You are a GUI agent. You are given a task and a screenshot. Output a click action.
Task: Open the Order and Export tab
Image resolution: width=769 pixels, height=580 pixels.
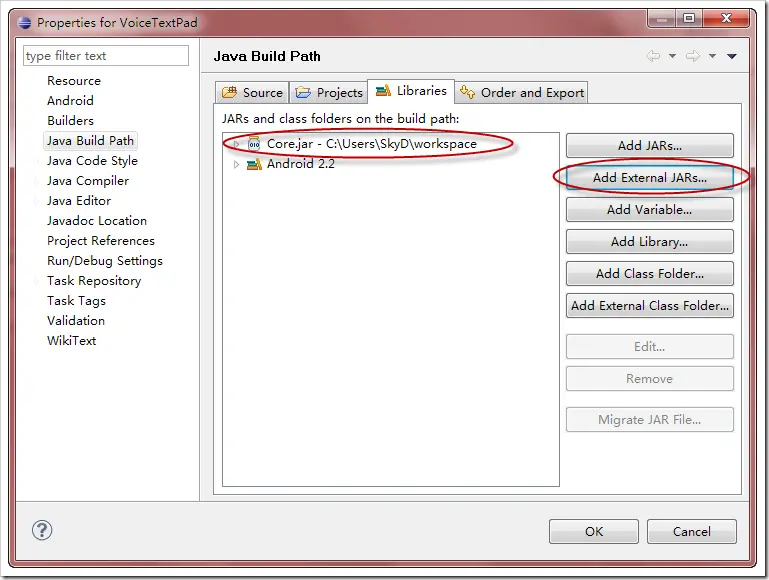click(x=521, y=93)
